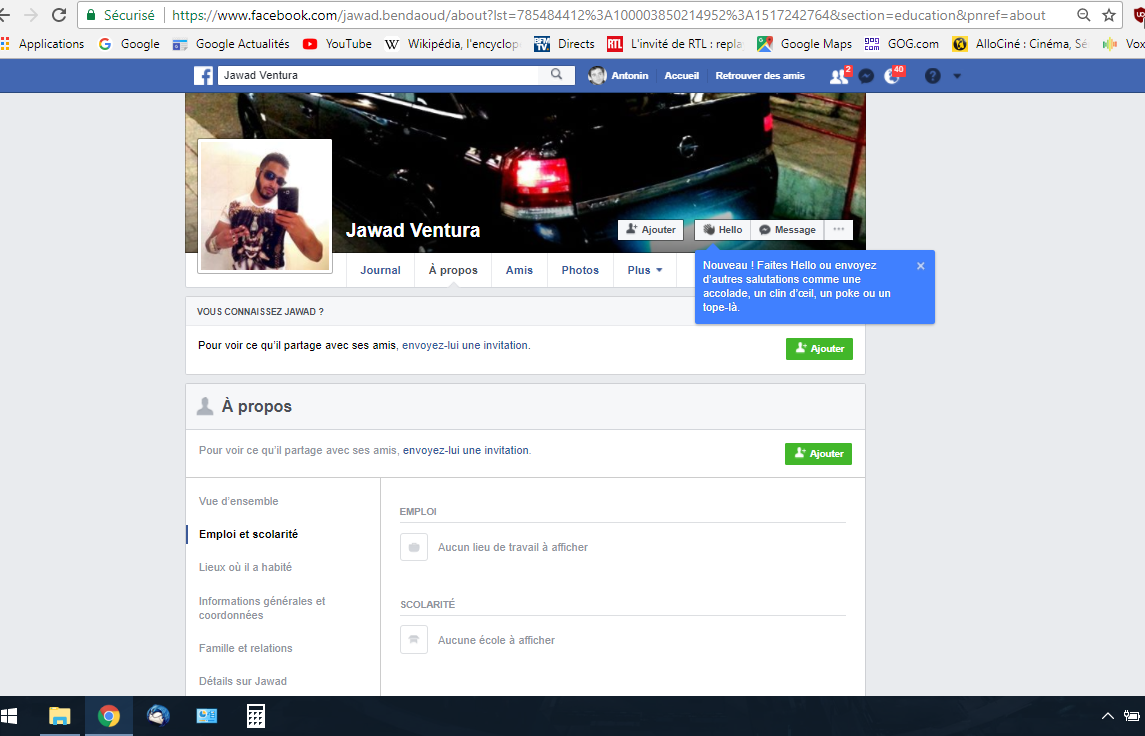The image size is (1145, 736).
Task: Open the Journal tab
Action: pyautogui.click(x=380, y=270)
